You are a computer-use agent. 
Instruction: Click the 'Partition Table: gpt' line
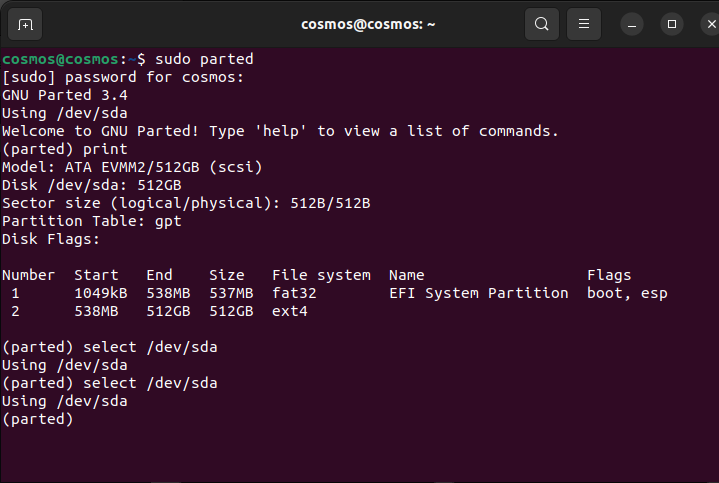pos(92,221)
